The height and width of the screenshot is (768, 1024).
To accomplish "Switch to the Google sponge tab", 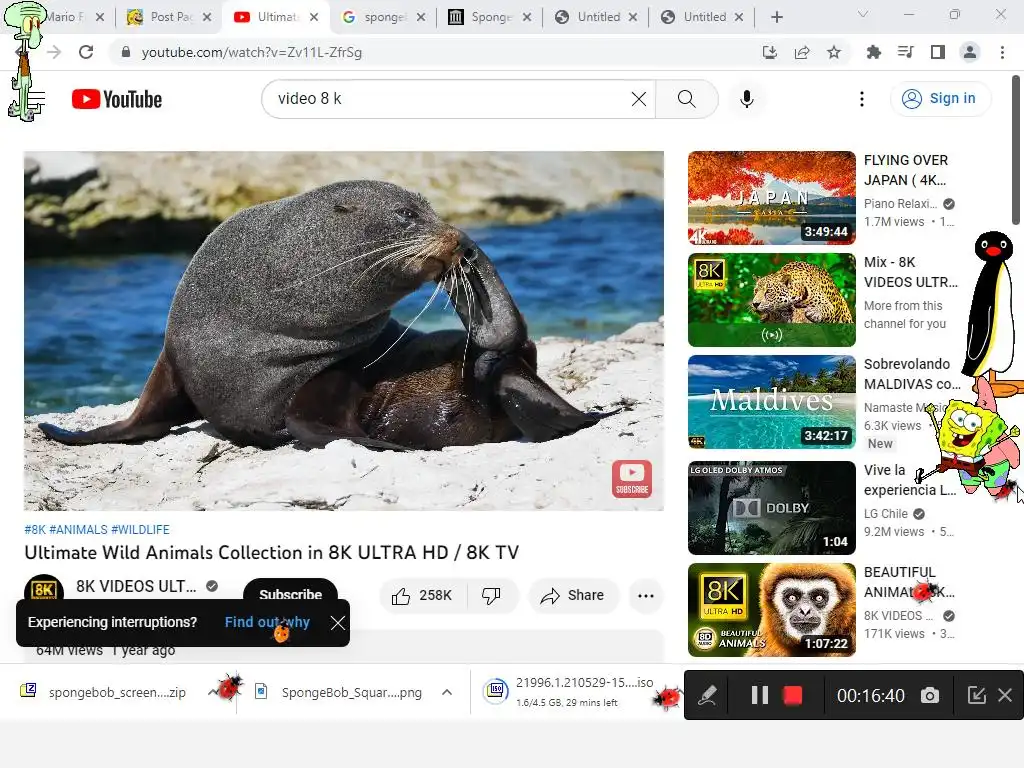I will (385, 17).
